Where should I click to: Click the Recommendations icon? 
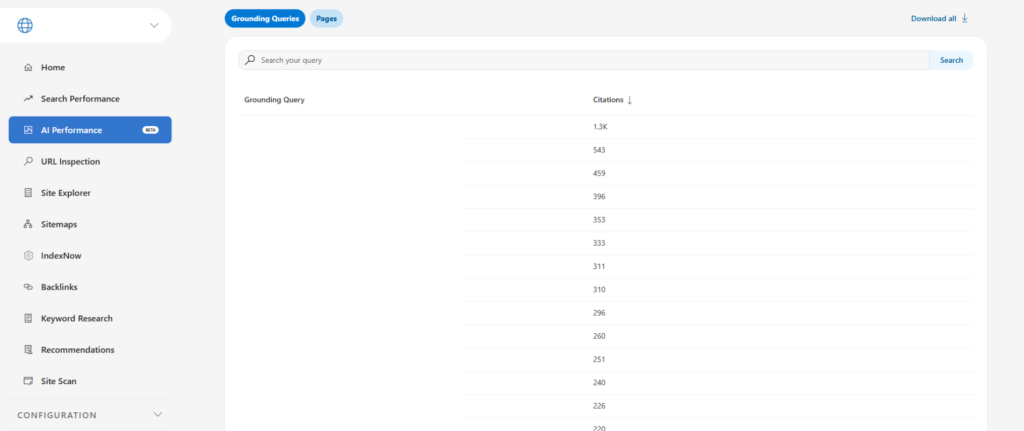(x=28, y=350)
